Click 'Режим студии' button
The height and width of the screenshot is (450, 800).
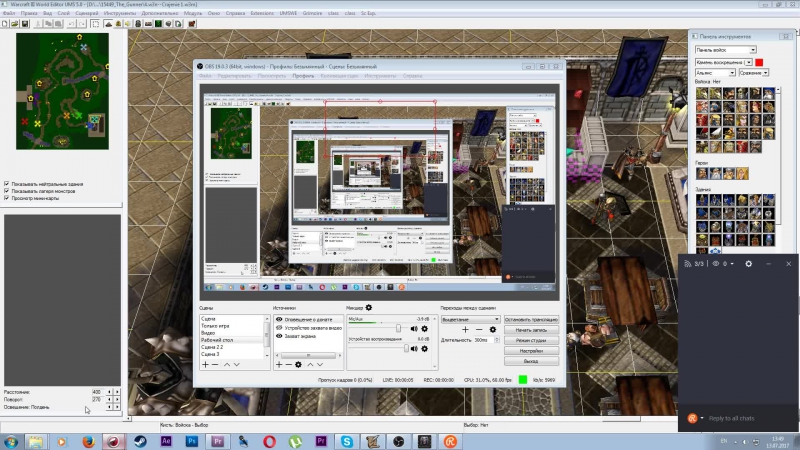[x=531, y=340]
